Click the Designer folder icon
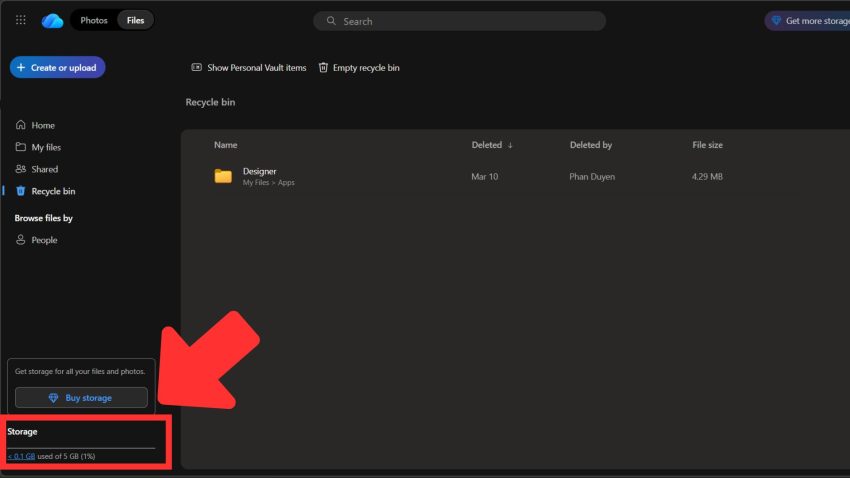Image resolution: width=850 pixels, height=478 pixels. coord(223,176)
